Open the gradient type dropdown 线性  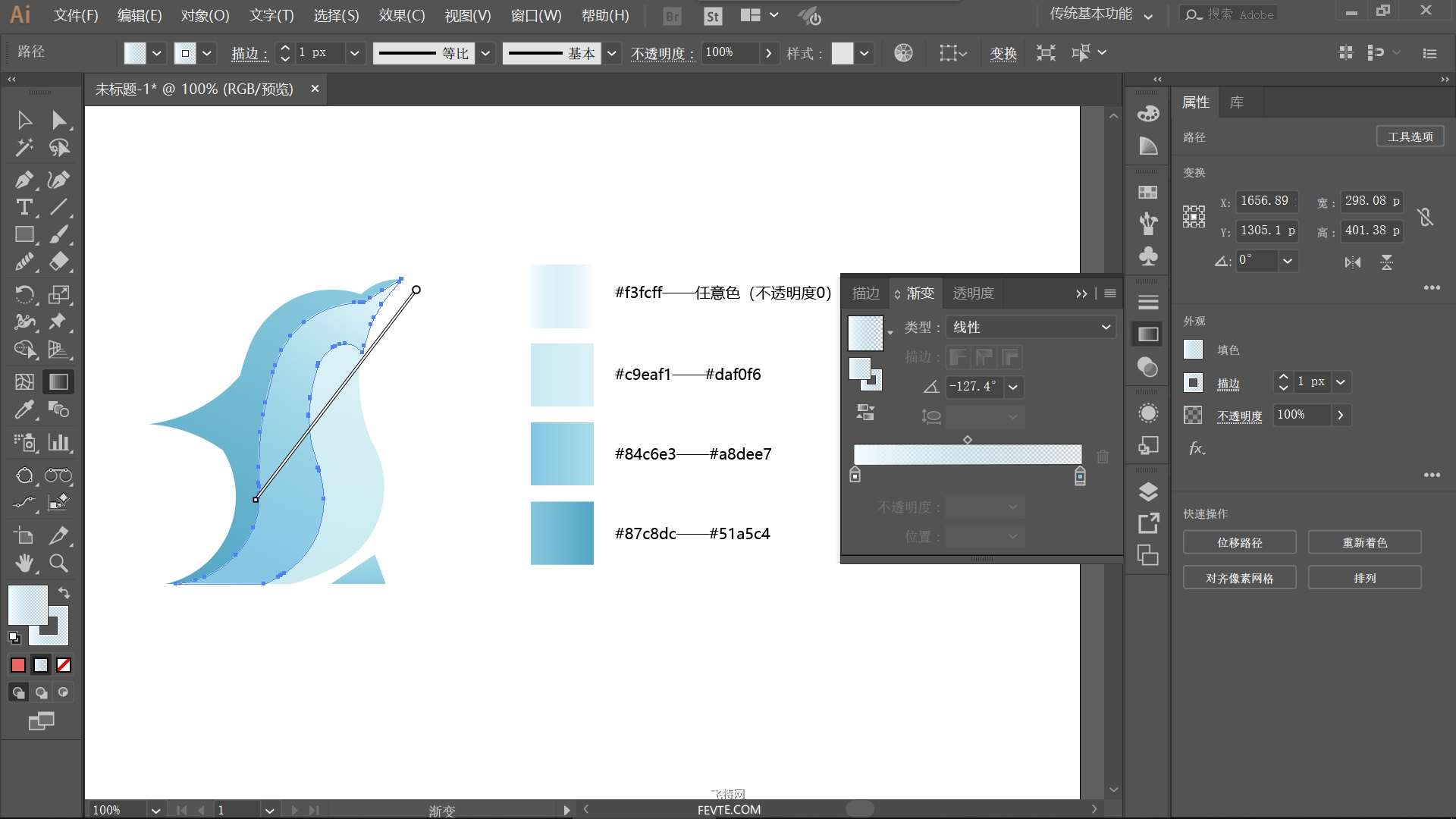coord(1031,327)
